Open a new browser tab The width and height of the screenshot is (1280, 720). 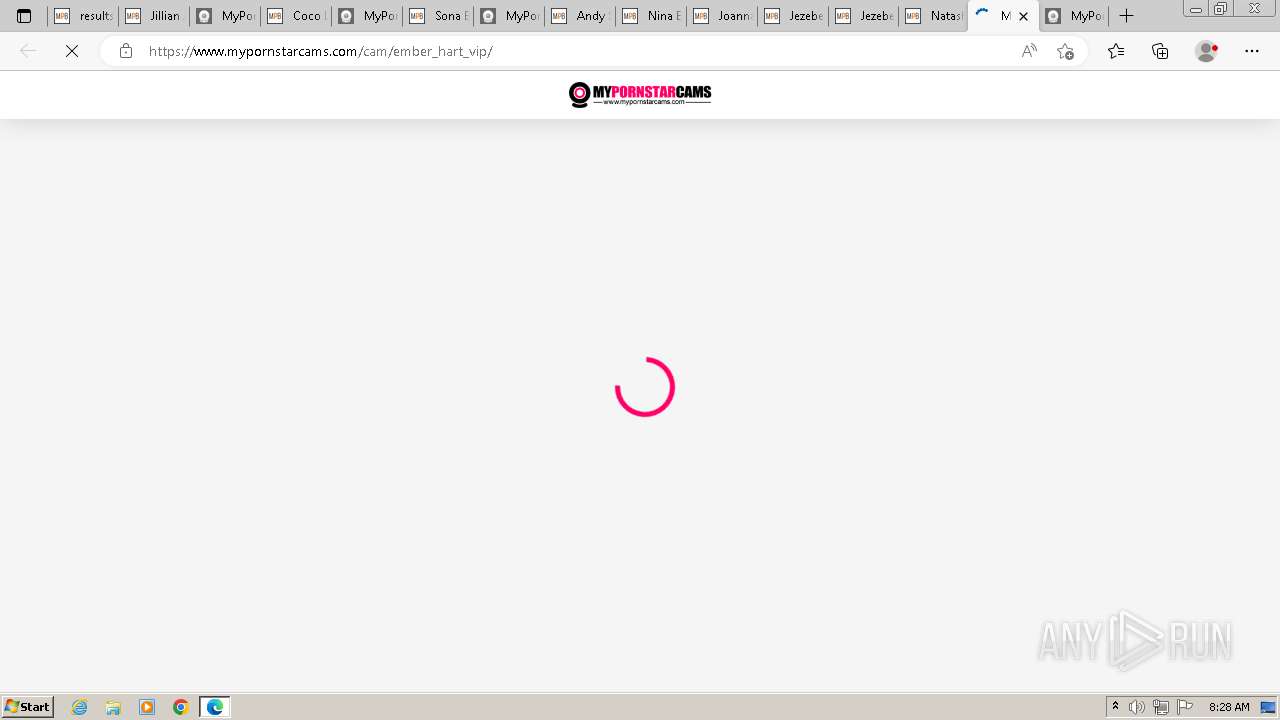[1126, 16]
